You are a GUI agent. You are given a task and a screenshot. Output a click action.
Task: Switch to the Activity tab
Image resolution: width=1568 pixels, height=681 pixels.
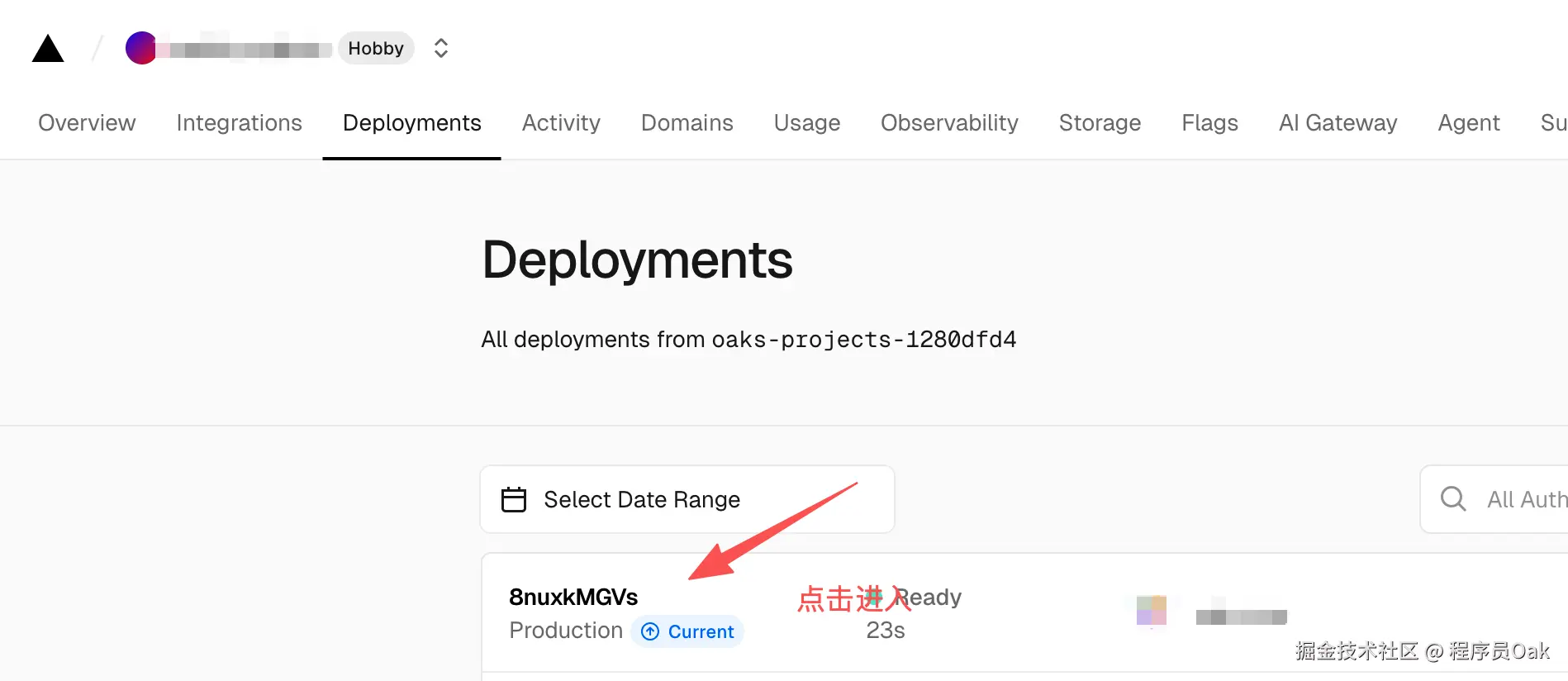click(x=561, y=122)
